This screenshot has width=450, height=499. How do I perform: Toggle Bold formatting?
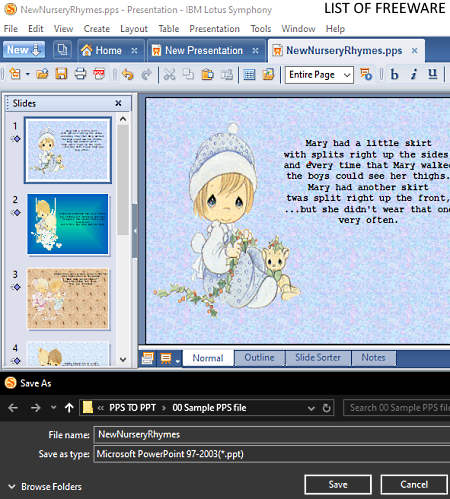pyautogui.click(x=394, y=74)
